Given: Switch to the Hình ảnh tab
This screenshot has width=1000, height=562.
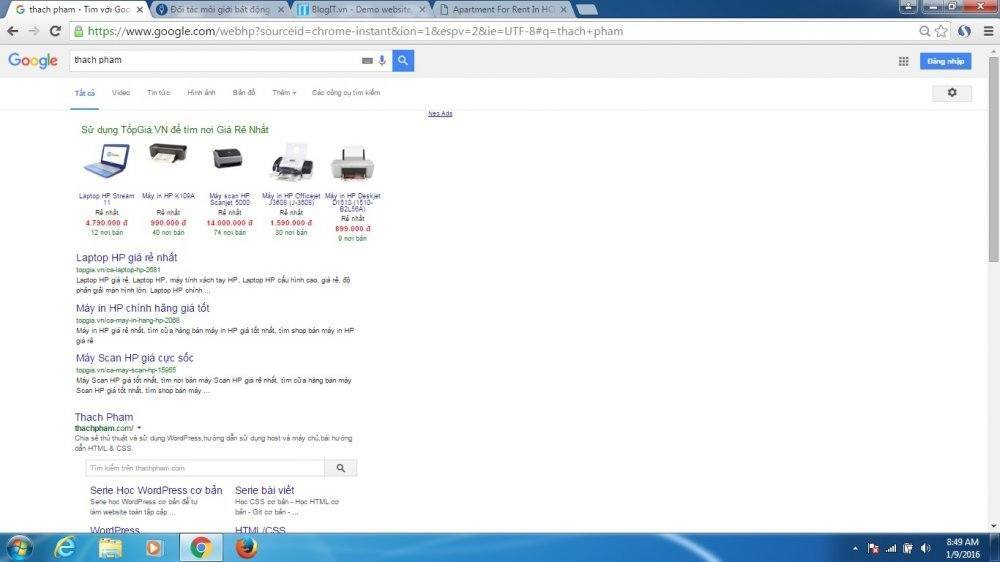Looking at the screenshot, I should point(201,92).
